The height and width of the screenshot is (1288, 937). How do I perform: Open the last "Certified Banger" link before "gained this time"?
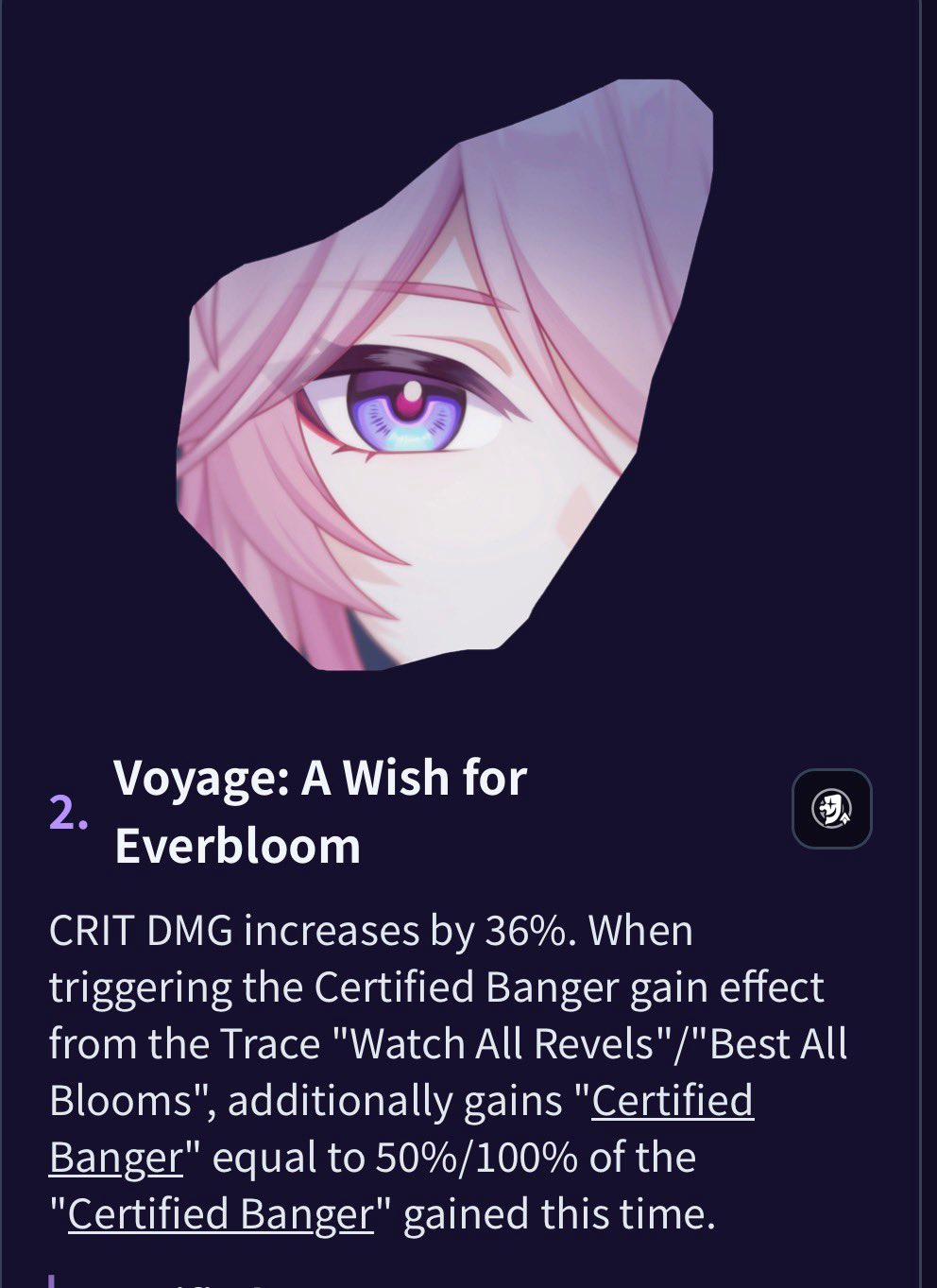click(221, 1214)
